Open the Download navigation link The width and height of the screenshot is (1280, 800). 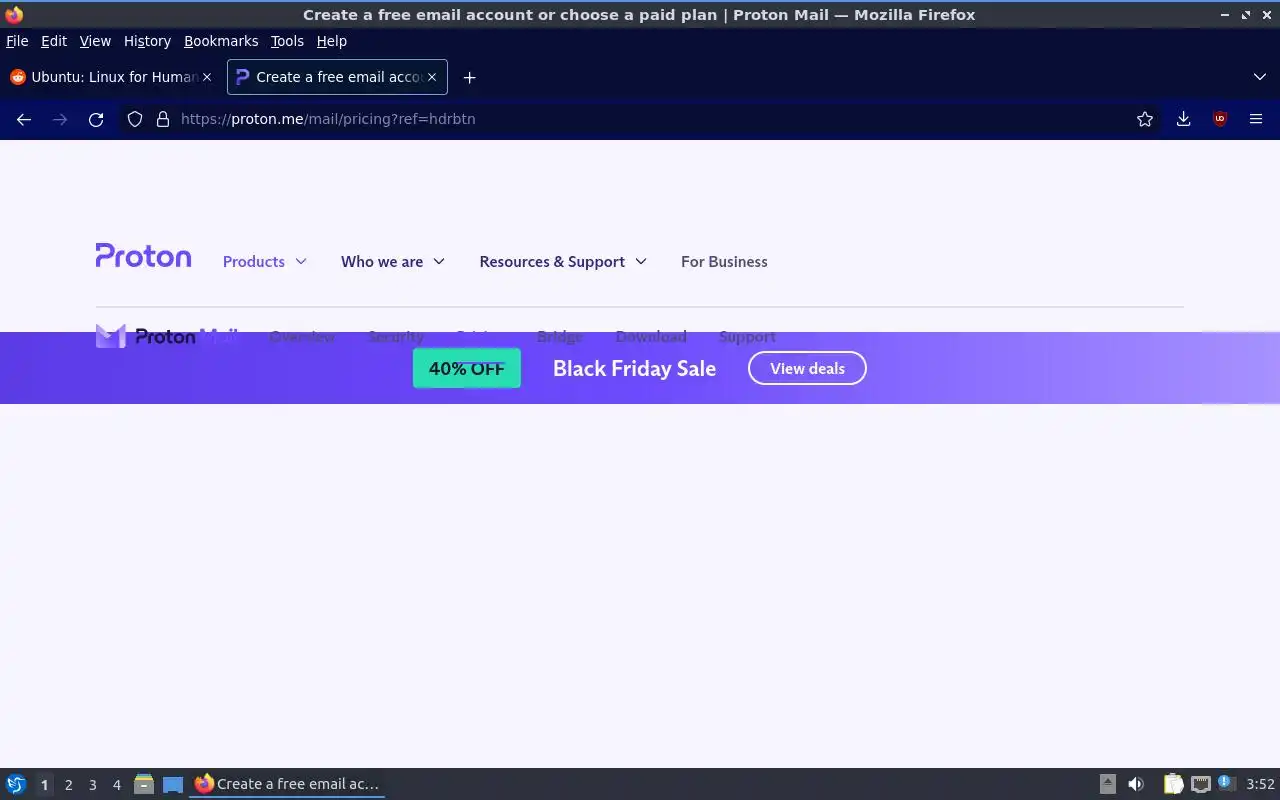(651, 337)
